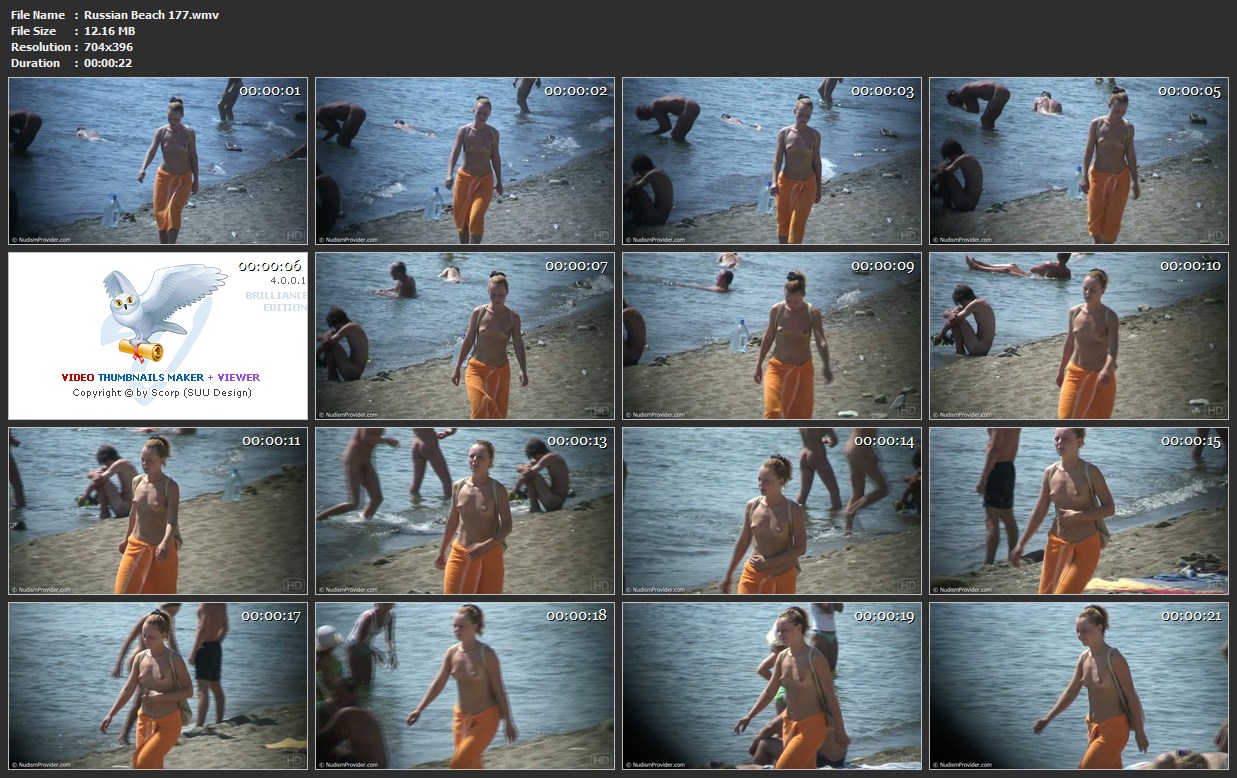
Task: Select the thumbnail stamped 00:00:15
Action: click(x=1078, y=511)
